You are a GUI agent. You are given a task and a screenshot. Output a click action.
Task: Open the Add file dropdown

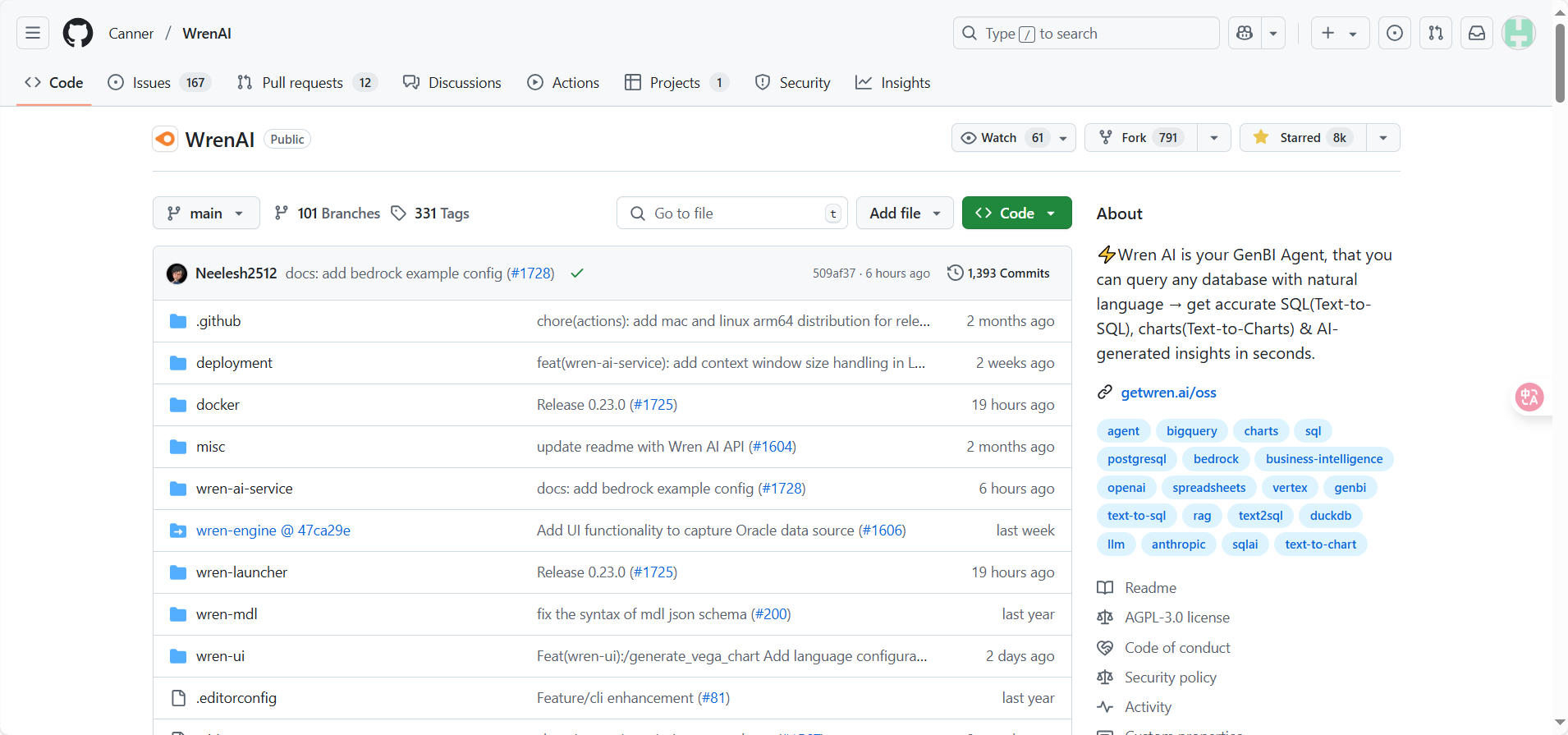pyautogui.click(x=905, y=213)
